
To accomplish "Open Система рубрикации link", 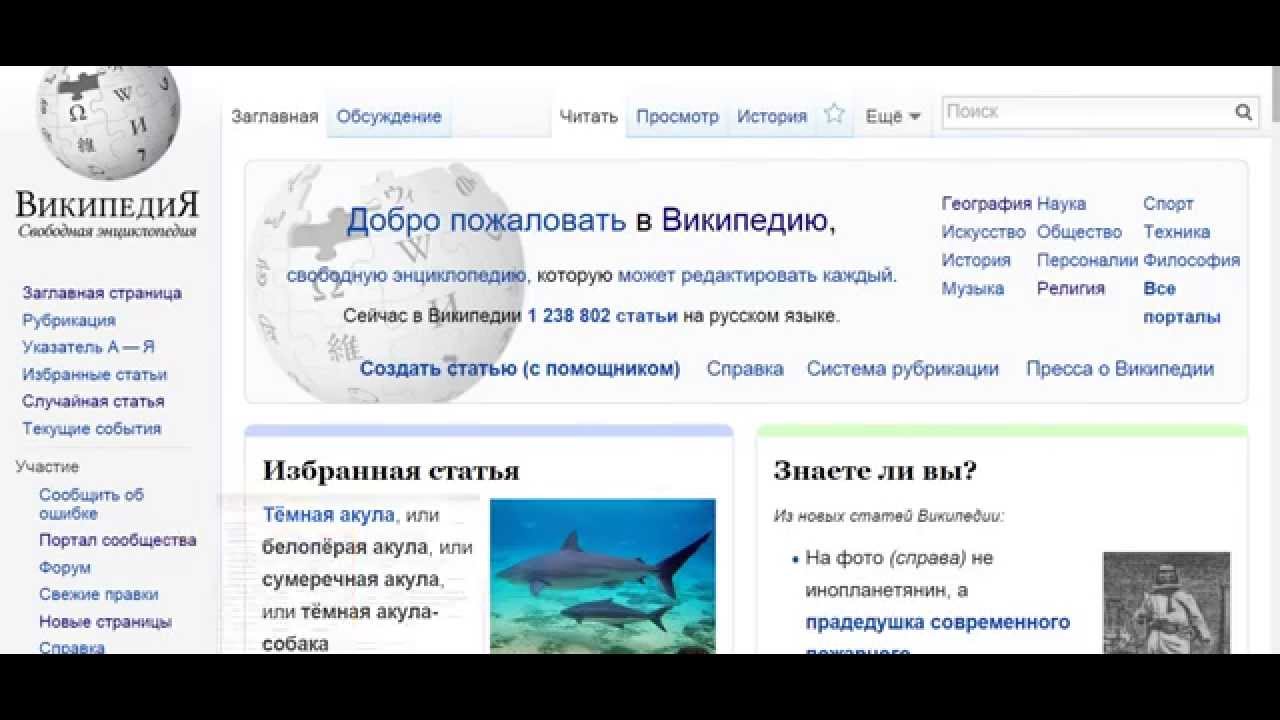I will pyautogui.click(x=903, y=368).
